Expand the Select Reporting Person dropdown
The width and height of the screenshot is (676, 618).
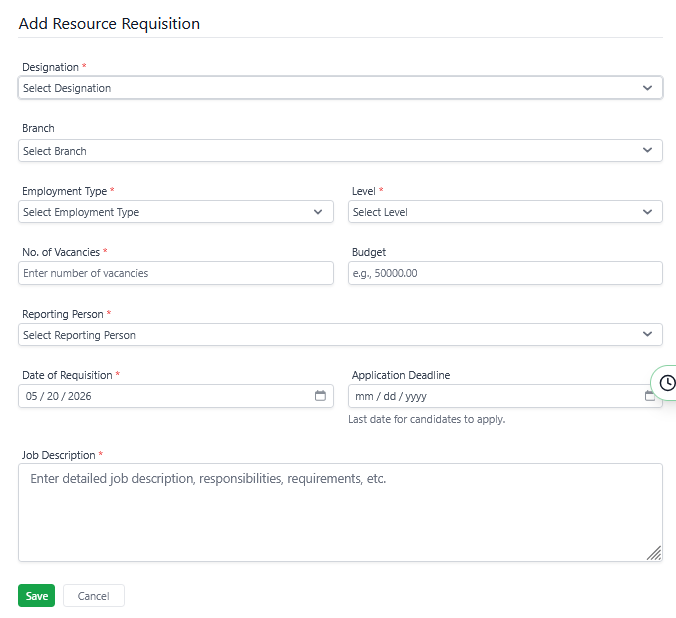[x=340, y=335]
